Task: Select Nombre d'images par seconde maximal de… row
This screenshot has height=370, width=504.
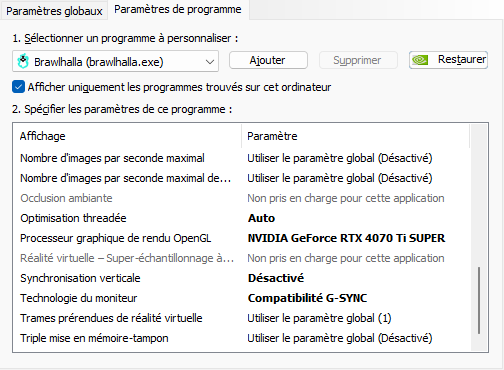Action: point(242,178)
